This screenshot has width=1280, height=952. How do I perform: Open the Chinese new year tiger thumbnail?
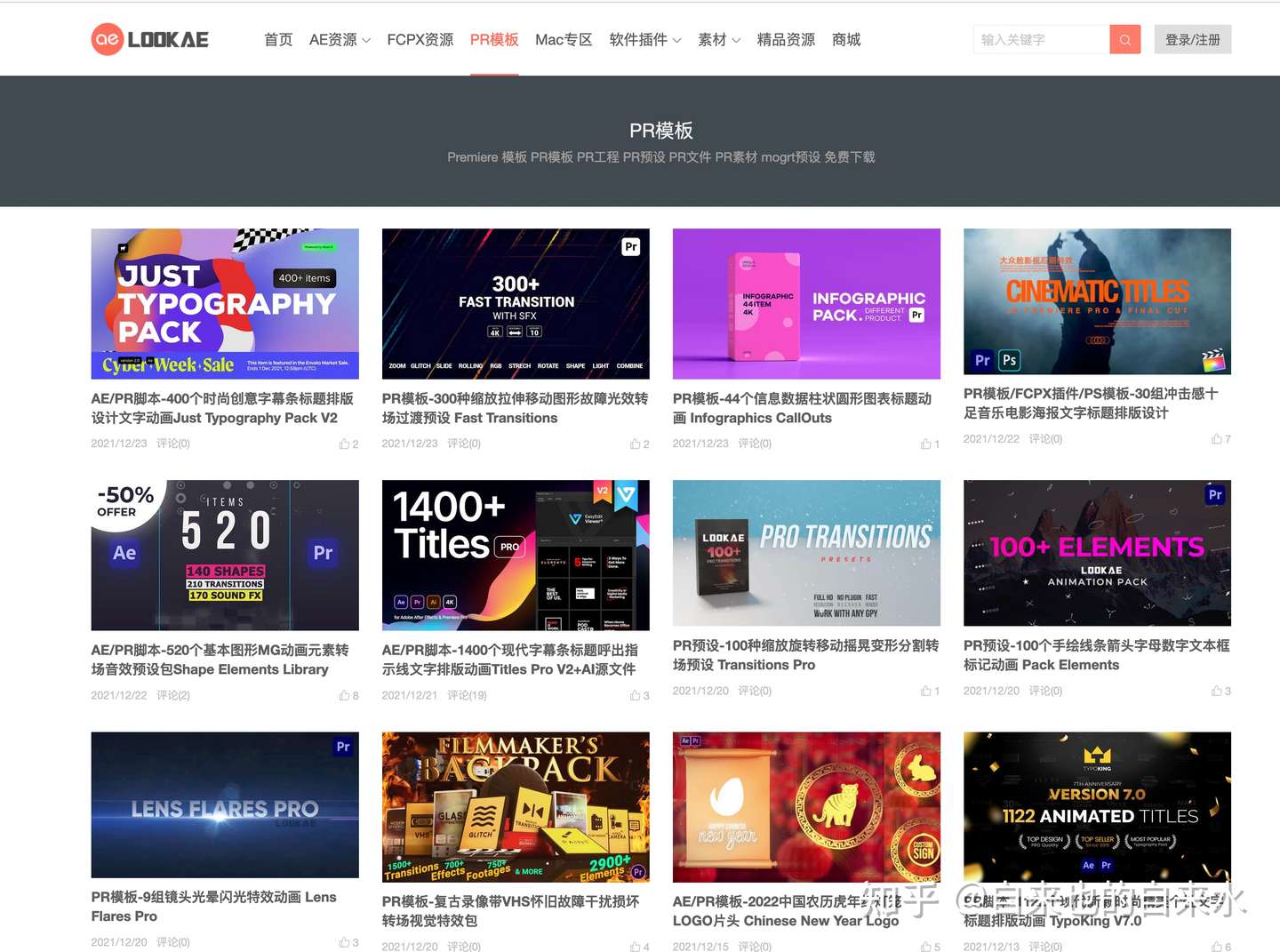point(806,807)
